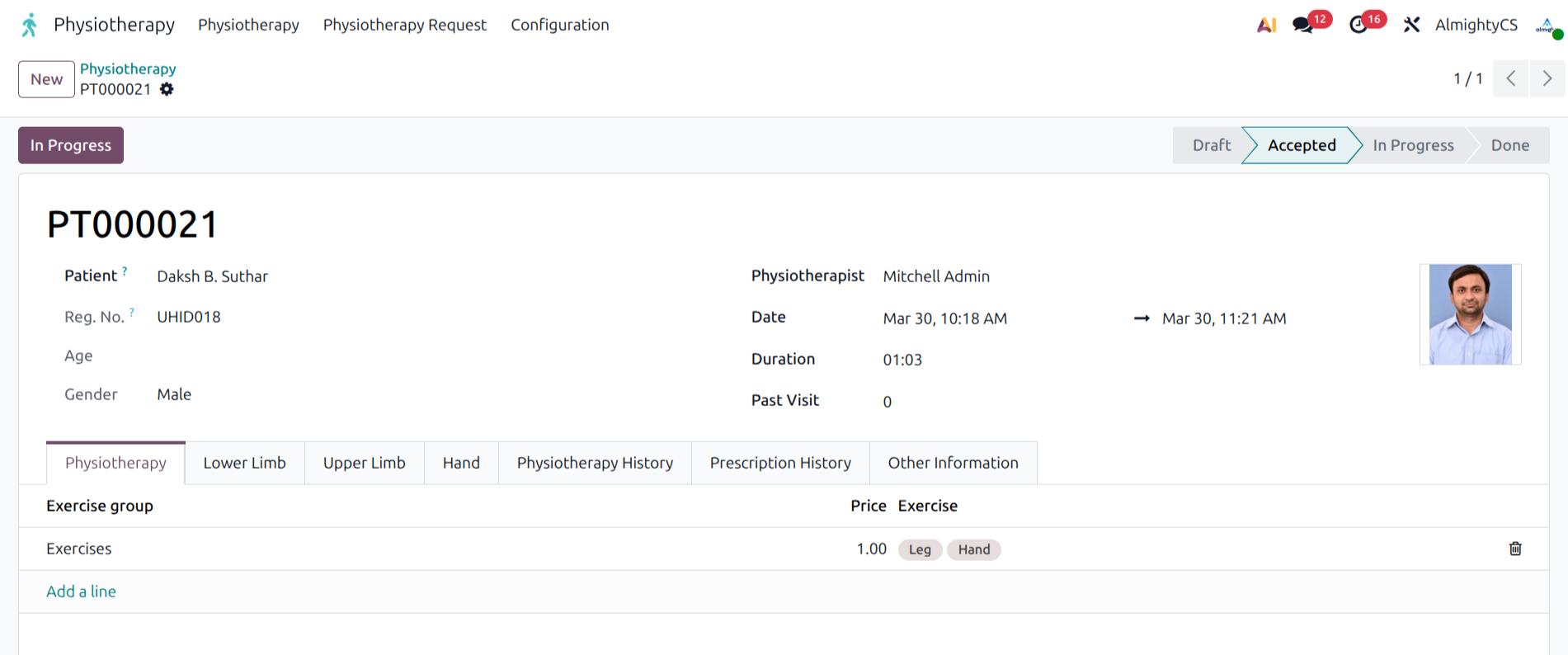This screenshot has width=1568, height=655.
Task: Click the Physiotherapy app logo icon
Action: coord(30,25)
